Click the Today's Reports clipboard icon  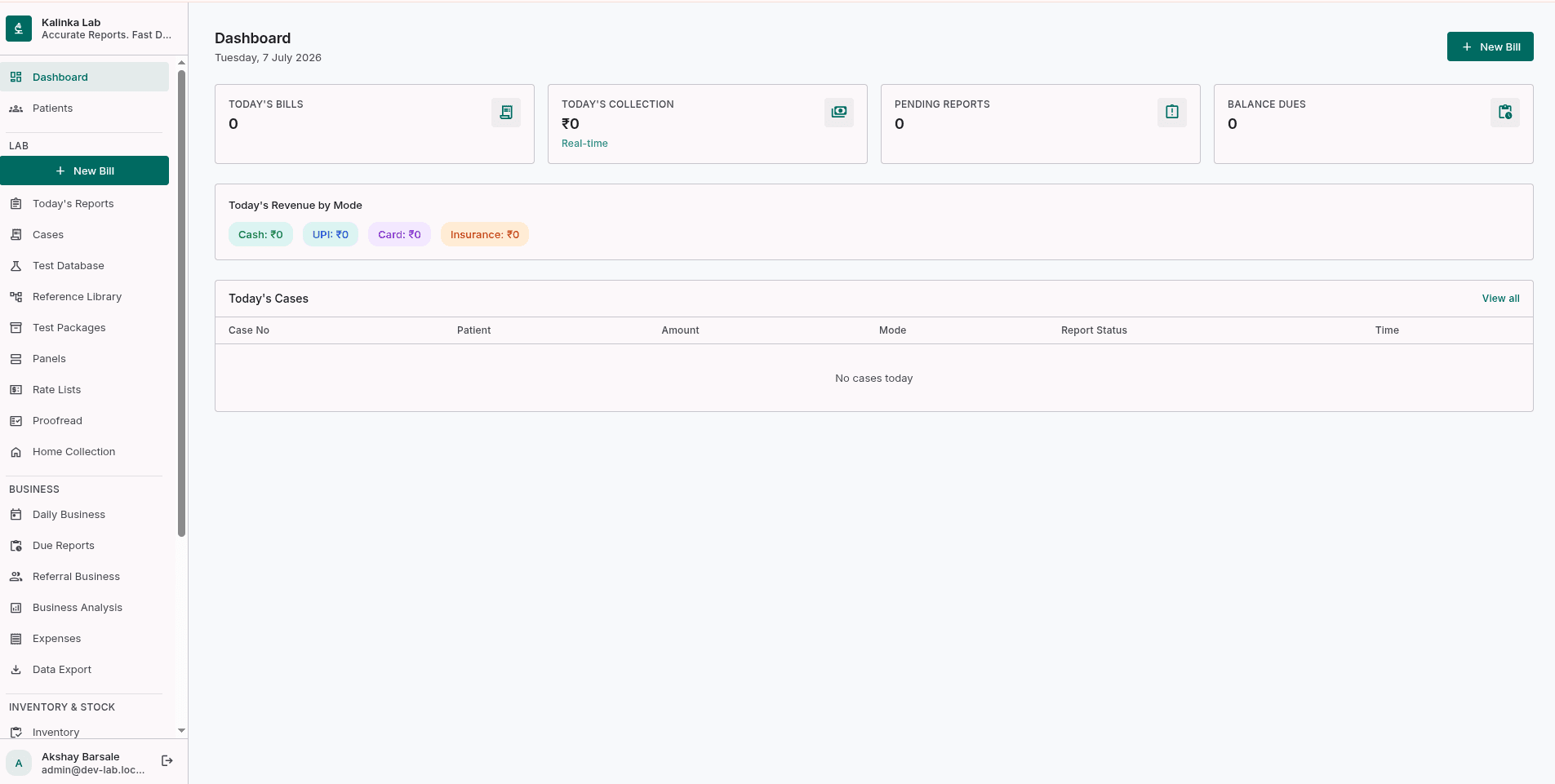coord(16,203)
